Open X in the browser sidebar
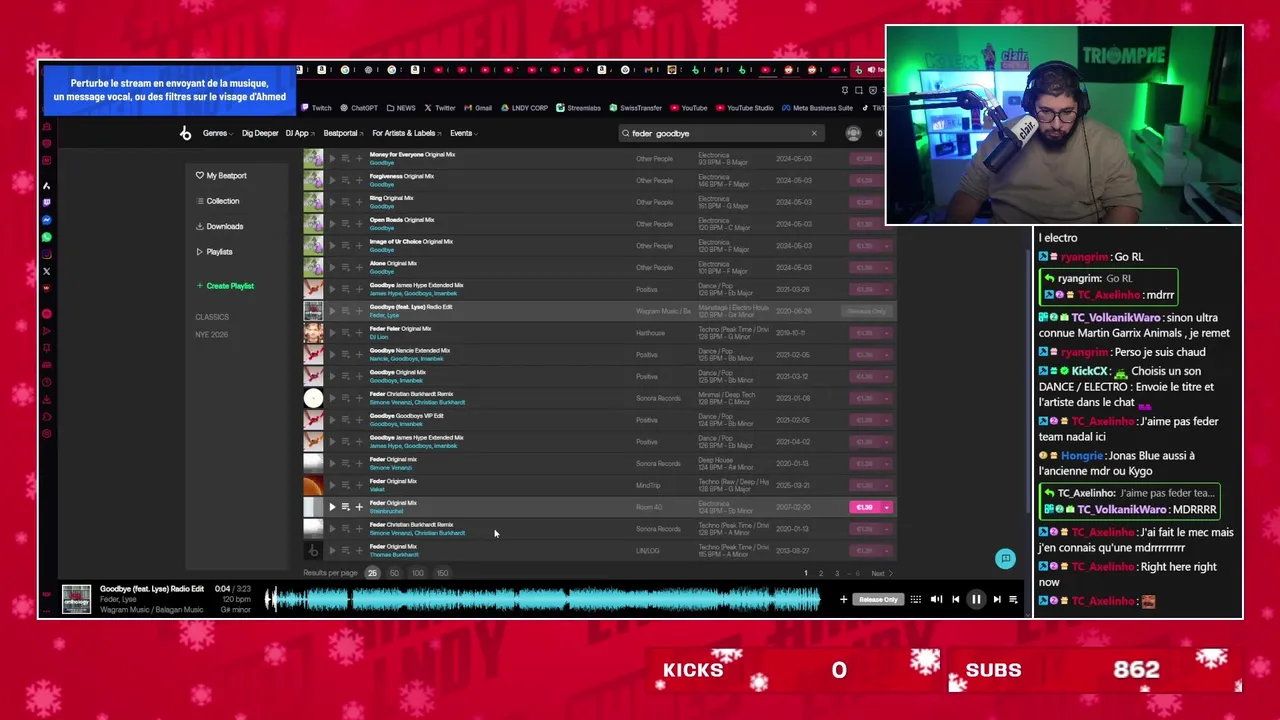 [47, 271]
